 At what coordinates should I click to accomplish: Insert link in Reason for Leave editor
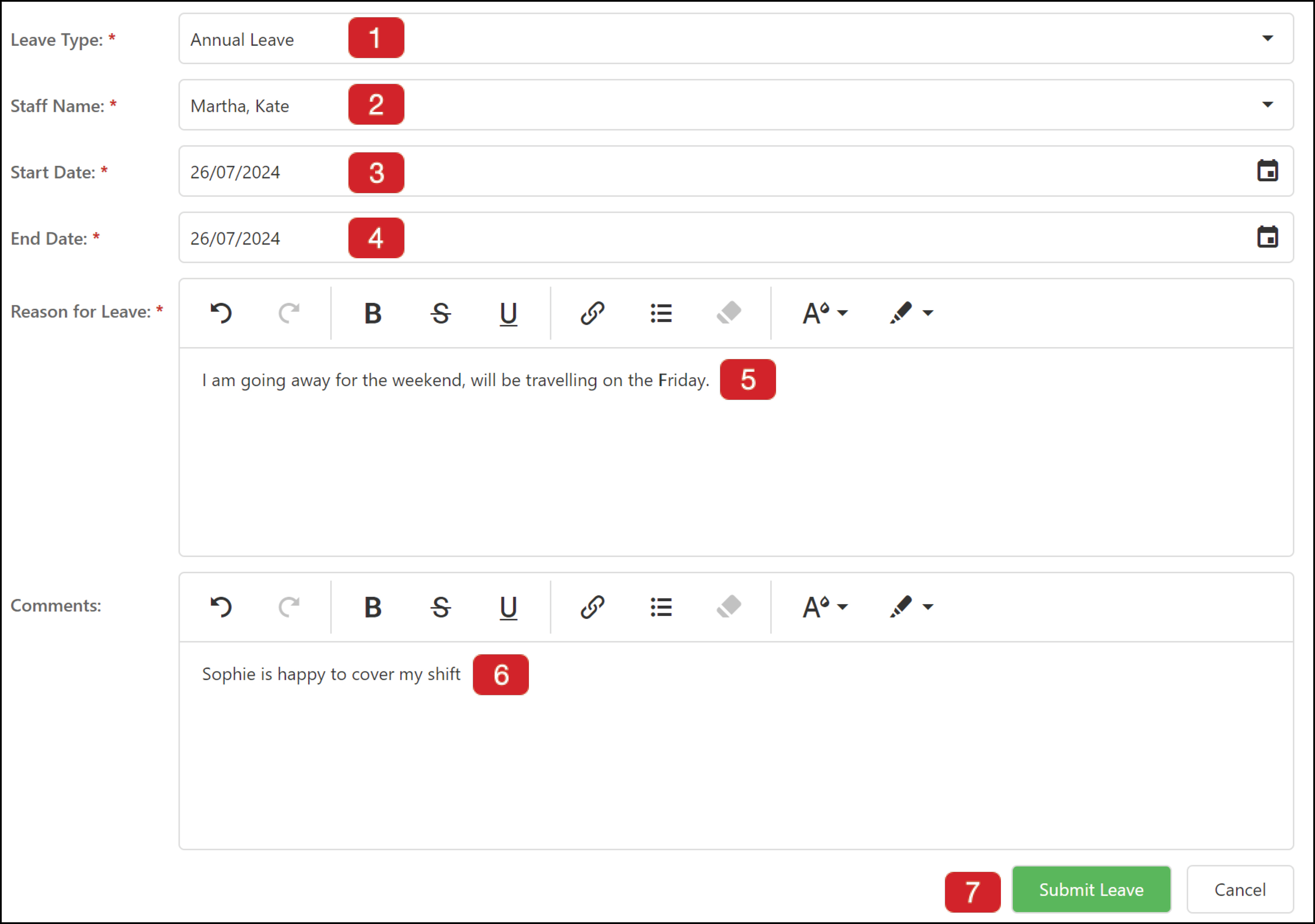[x=592, y=313]
